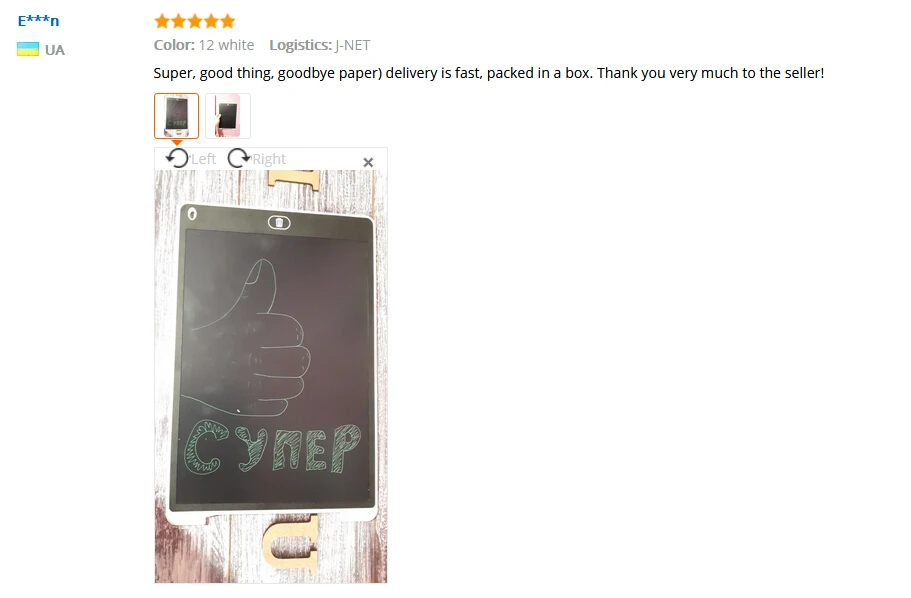Click the fifth orange rating star

tap(228, 22)
